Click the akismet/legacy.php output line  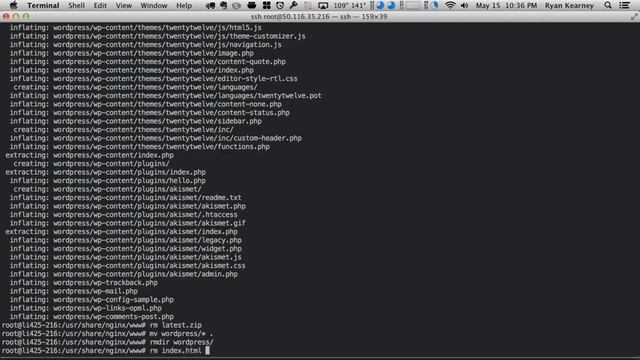[126, 240]
